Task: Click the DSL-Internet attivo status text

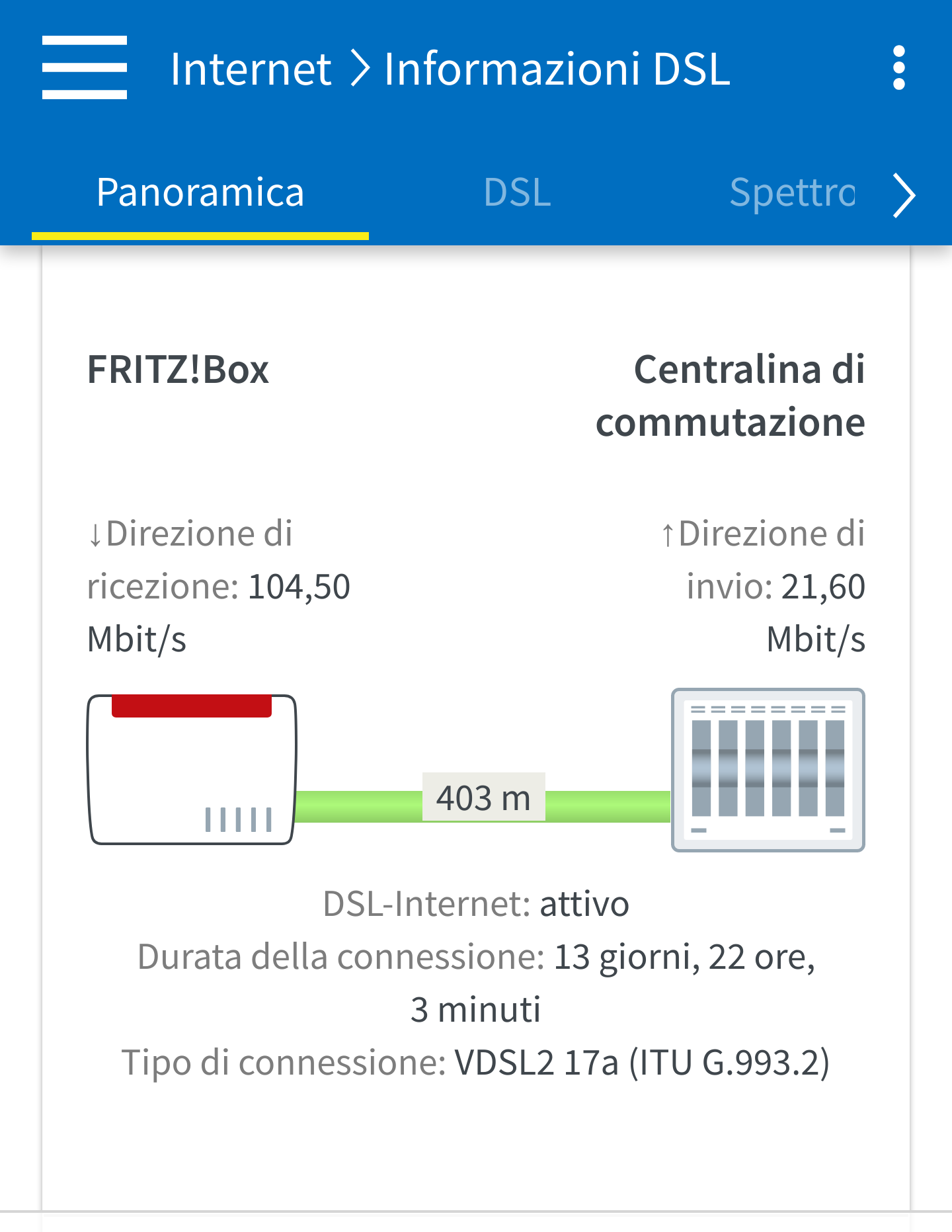Action: 476,904
